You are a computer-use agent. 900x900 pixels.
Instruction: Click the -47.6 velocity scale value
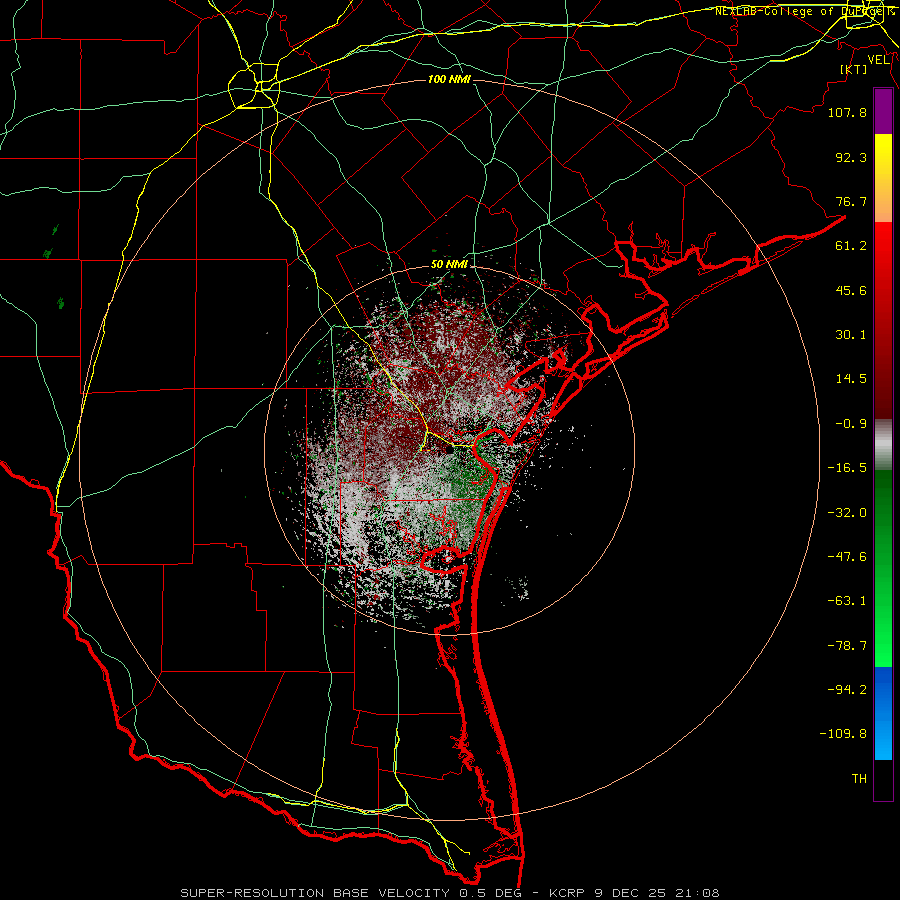point(847,557)
